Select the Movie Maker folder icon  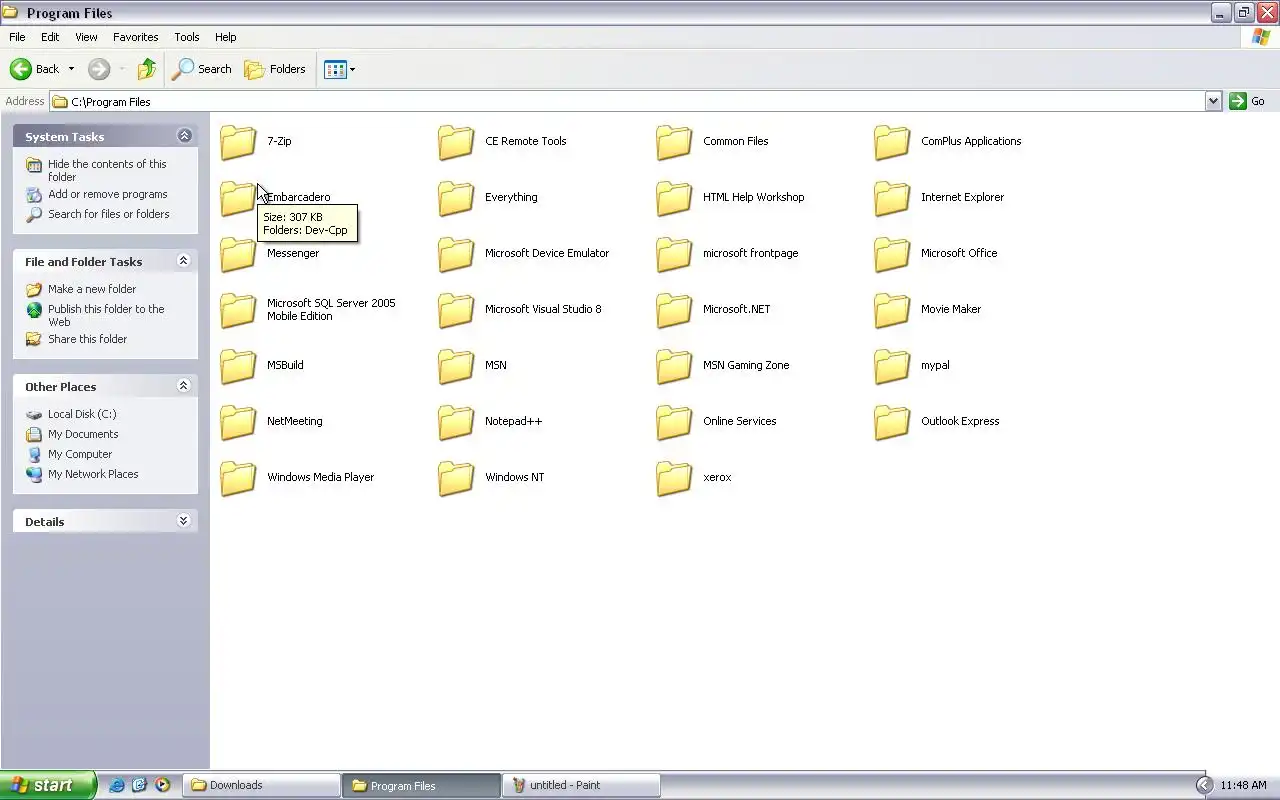[892, 310]
